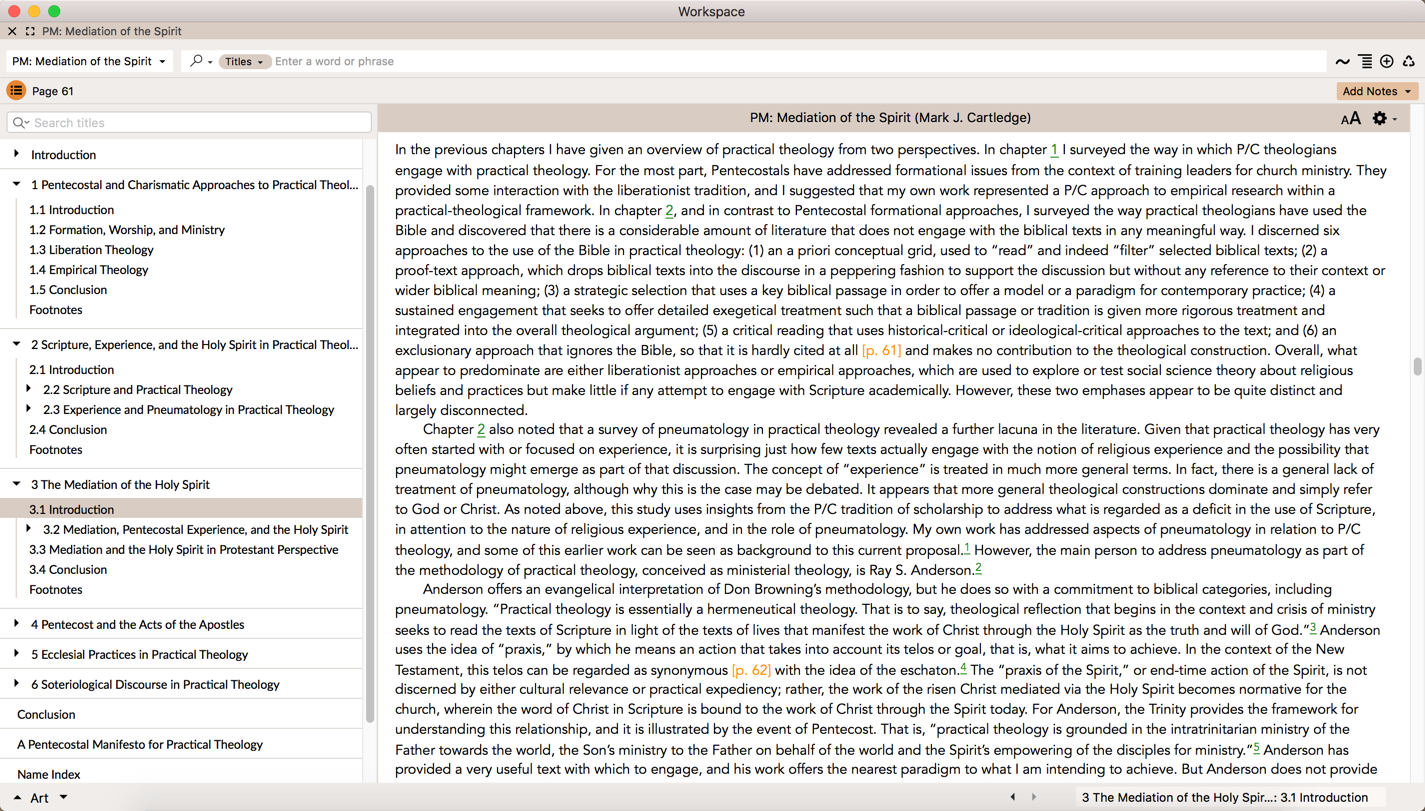Click the 'Enter a word or phrase' search field
Viewport: 1425px width, 811px height.
click(x=798, y=61)
